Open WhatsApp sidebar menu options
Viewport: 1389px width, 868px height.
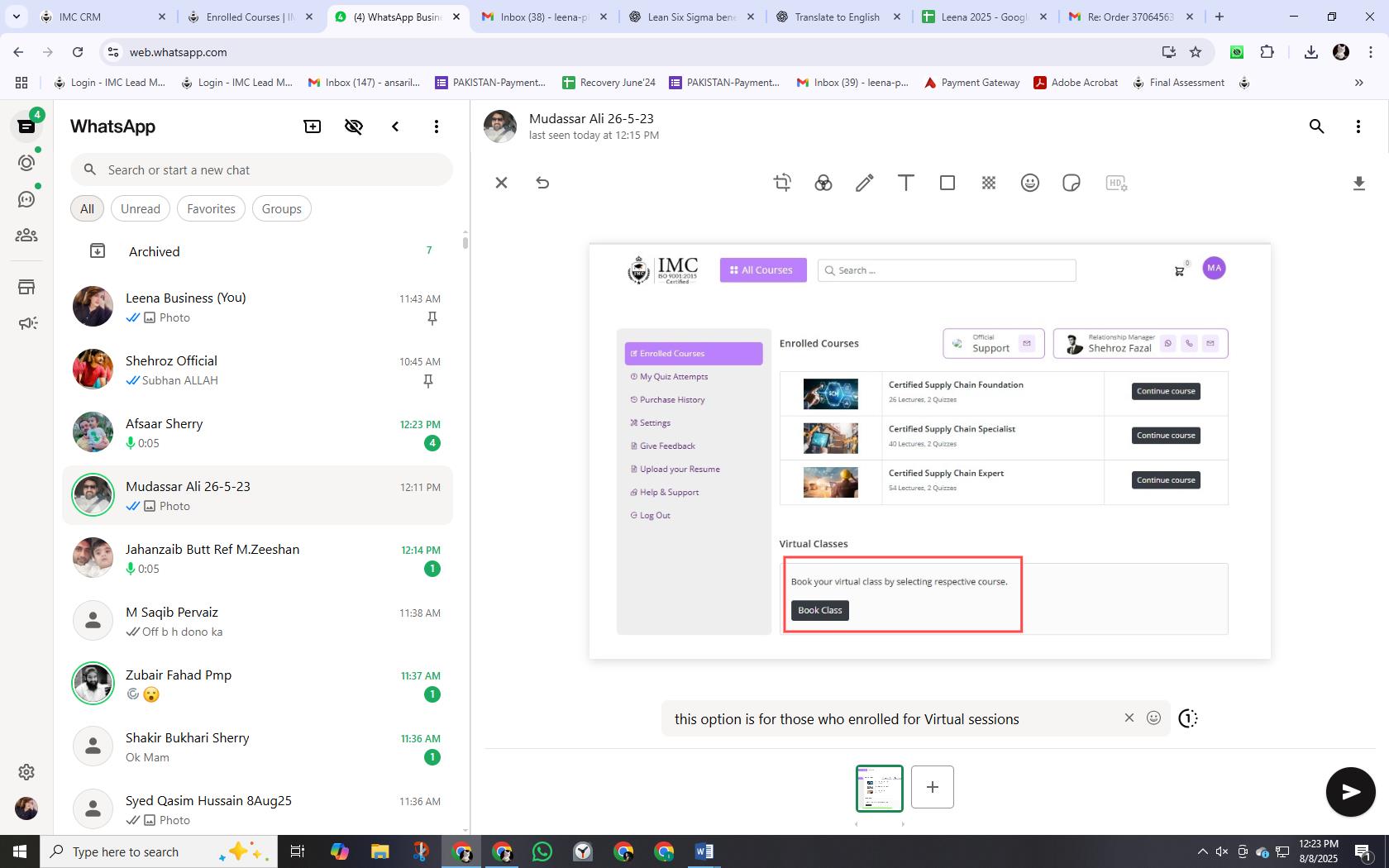click(x=437, y=126)
